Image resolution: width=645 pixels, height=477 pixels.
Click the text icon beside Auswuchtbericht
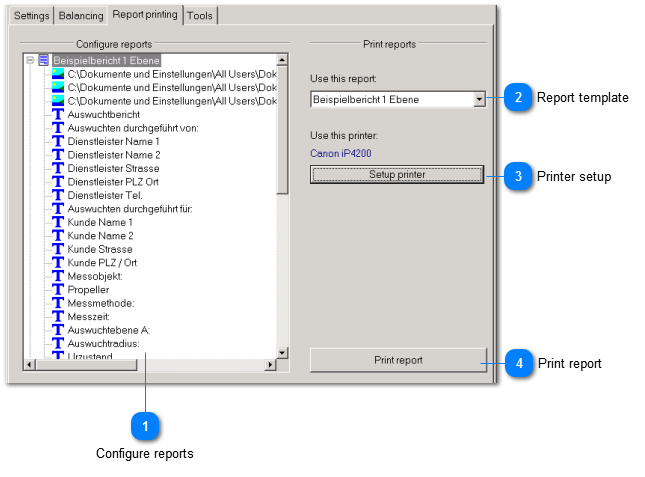pos(58,115)
